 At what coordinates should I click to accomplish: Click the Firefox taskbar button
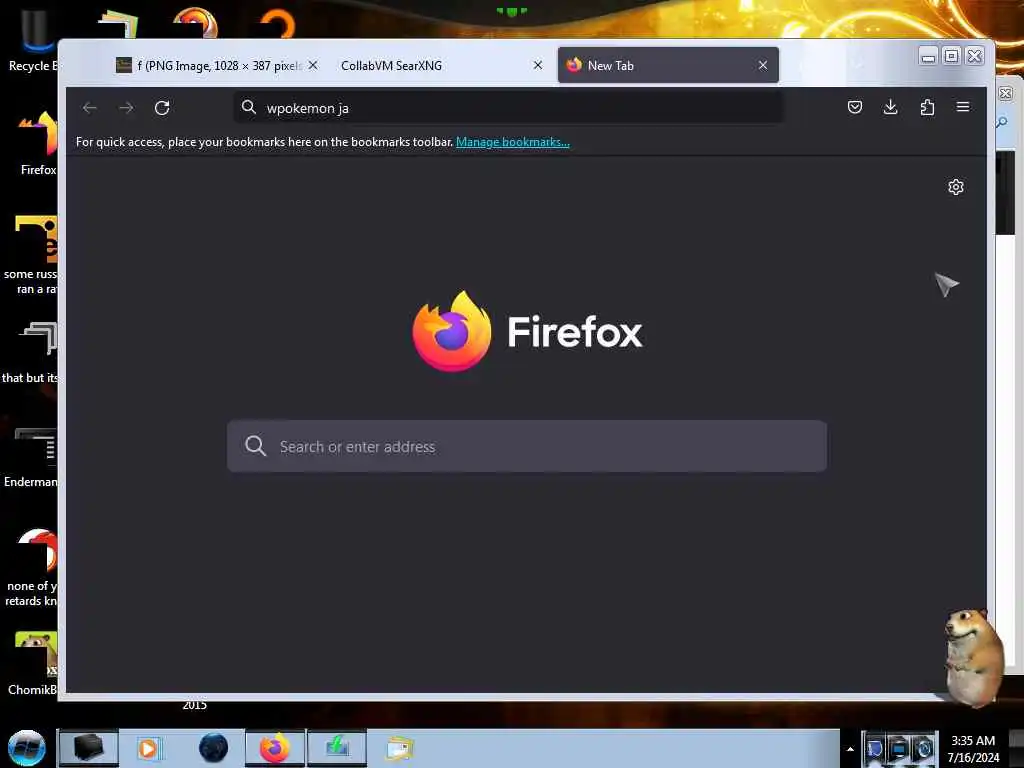[275, 748]
